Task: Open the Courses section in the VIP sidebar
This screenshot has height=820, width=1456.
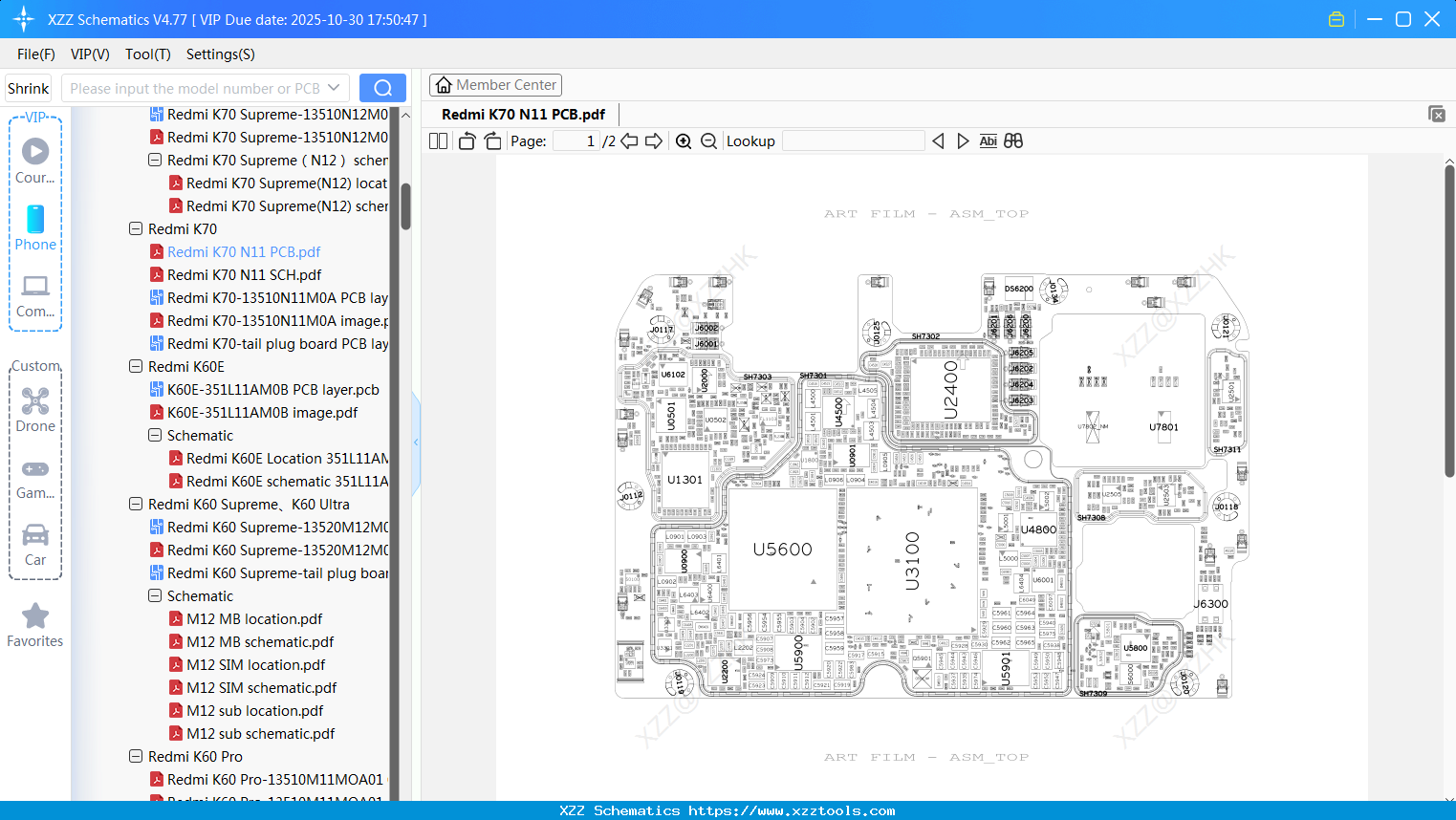Action: tap(35, 162)
